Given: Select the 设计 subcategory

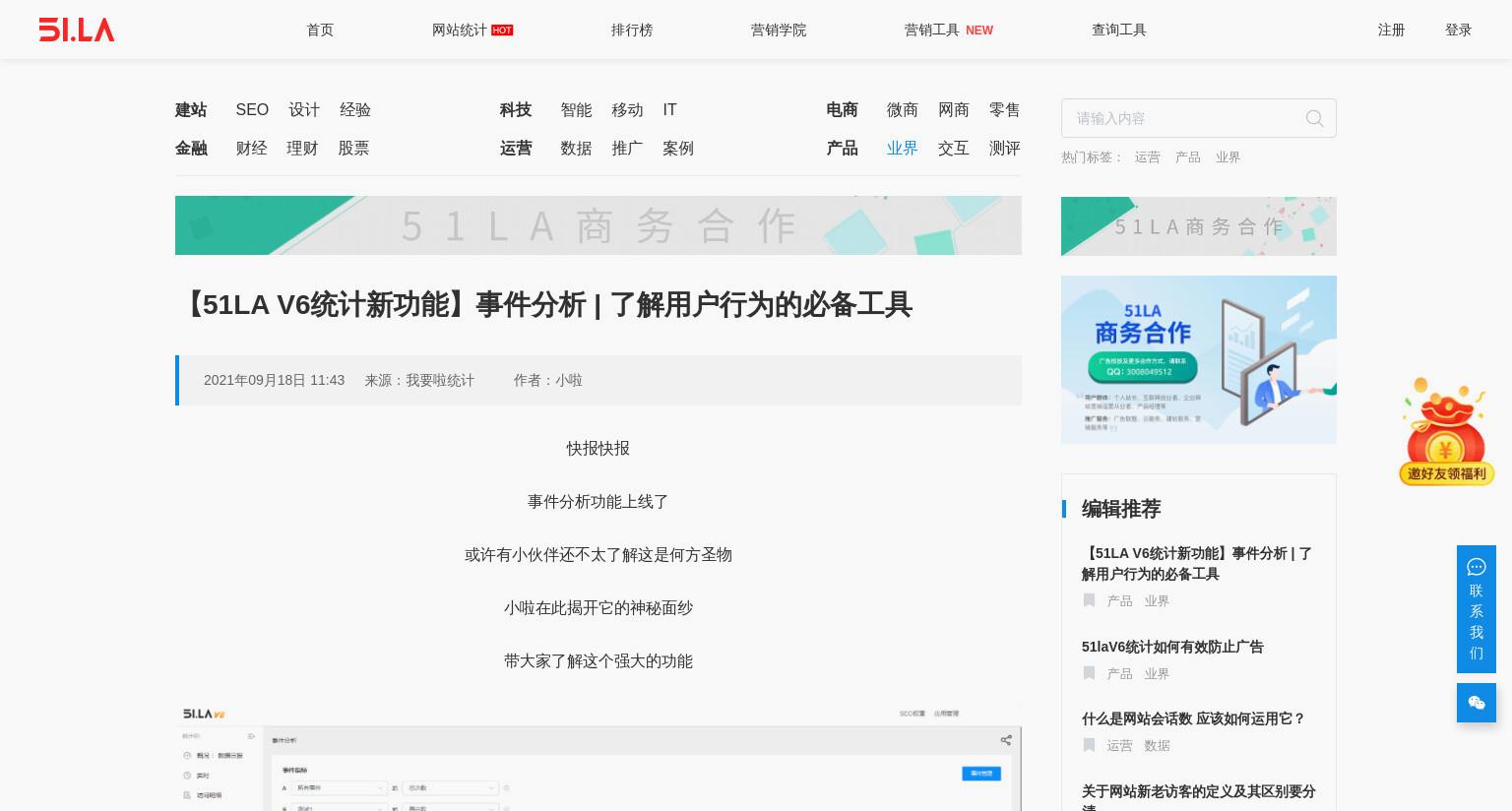Looking at the screenshot, I should click(304, 109).
